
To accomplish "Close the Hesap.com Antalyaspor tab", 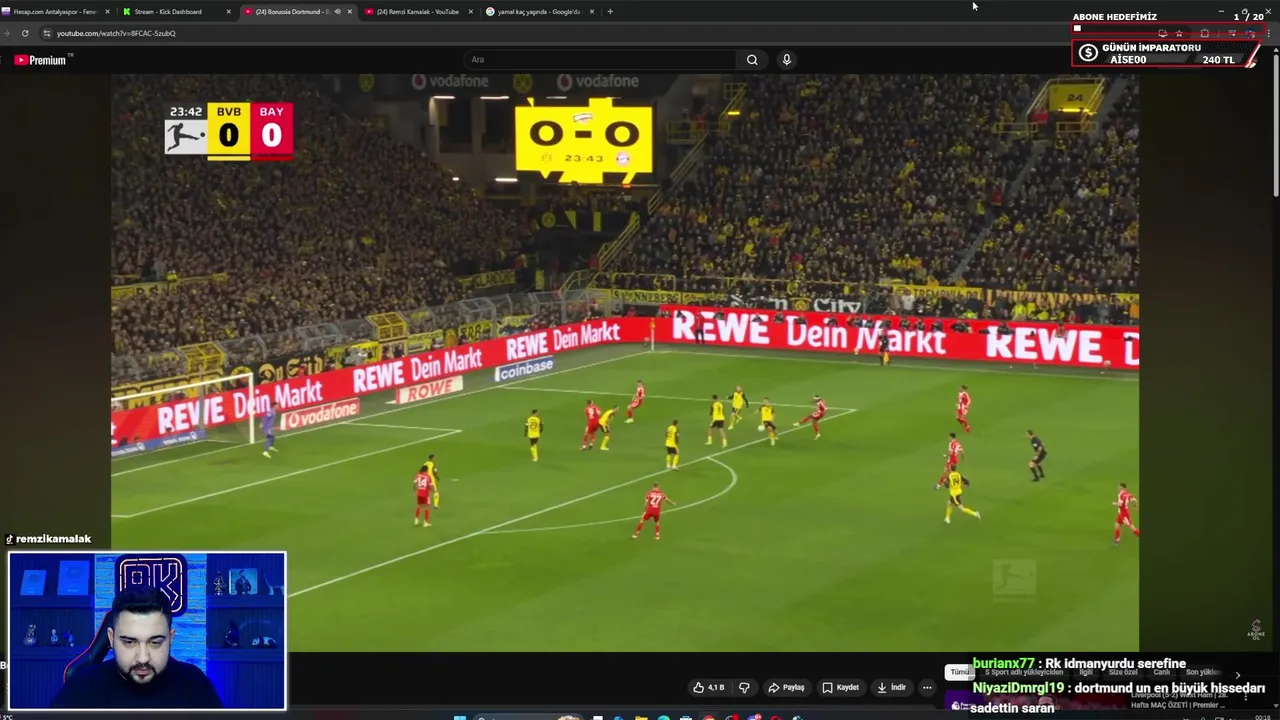I will coord(107,12).
